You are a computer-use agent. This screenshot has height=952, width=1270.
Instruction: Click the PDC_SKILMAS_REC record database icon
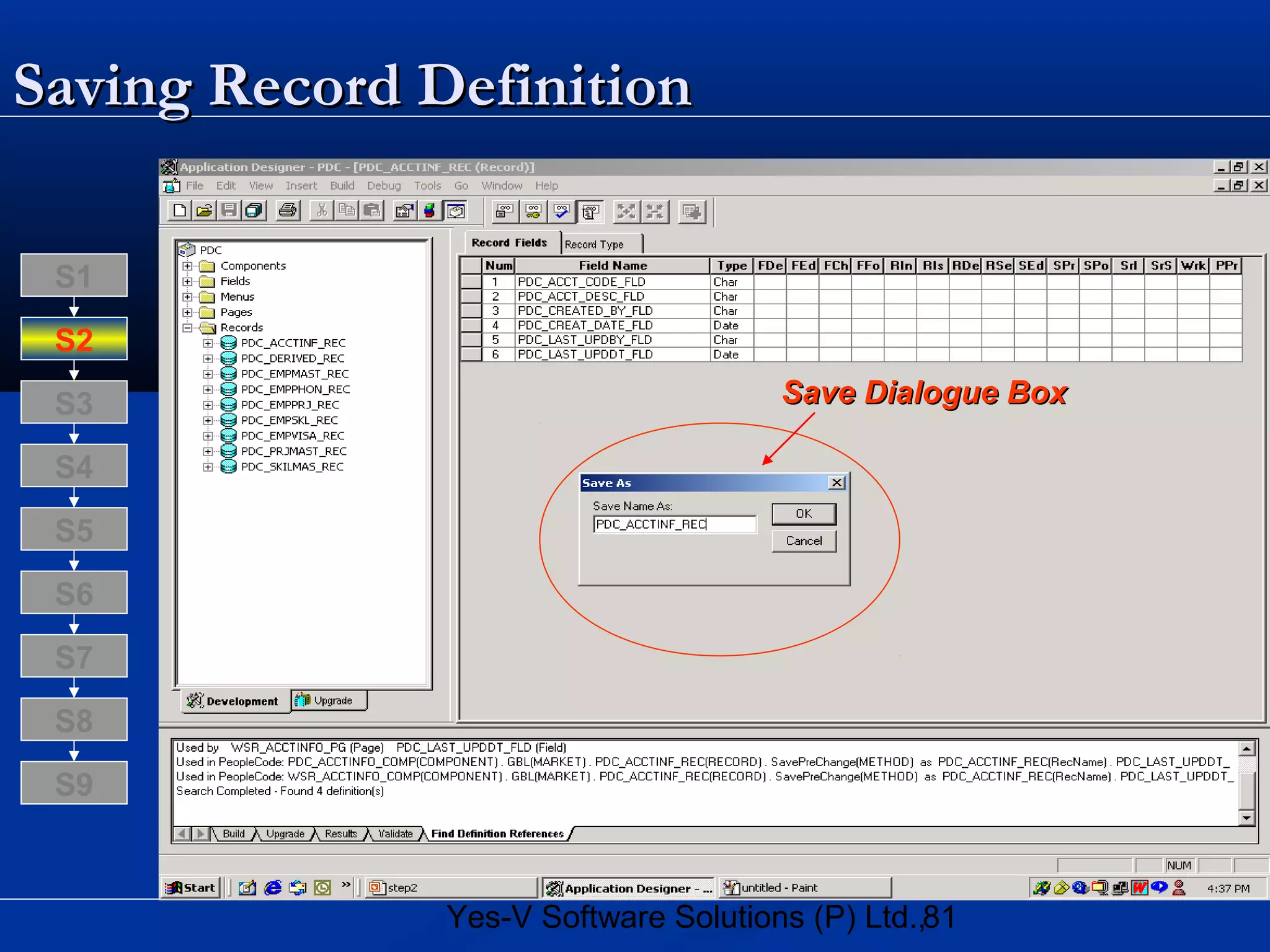coord(229,467)
